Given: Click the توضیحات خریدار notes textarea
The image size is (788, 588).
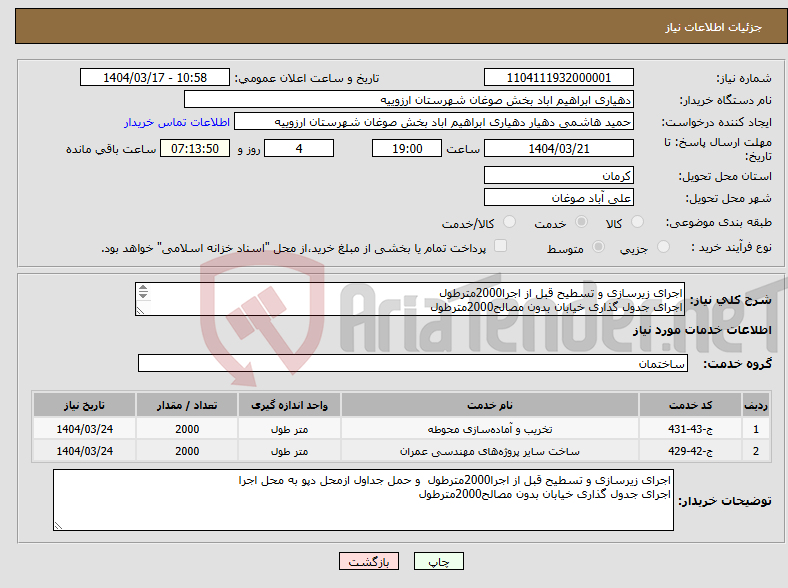Looking at the screenshot, I should [363, 500].
